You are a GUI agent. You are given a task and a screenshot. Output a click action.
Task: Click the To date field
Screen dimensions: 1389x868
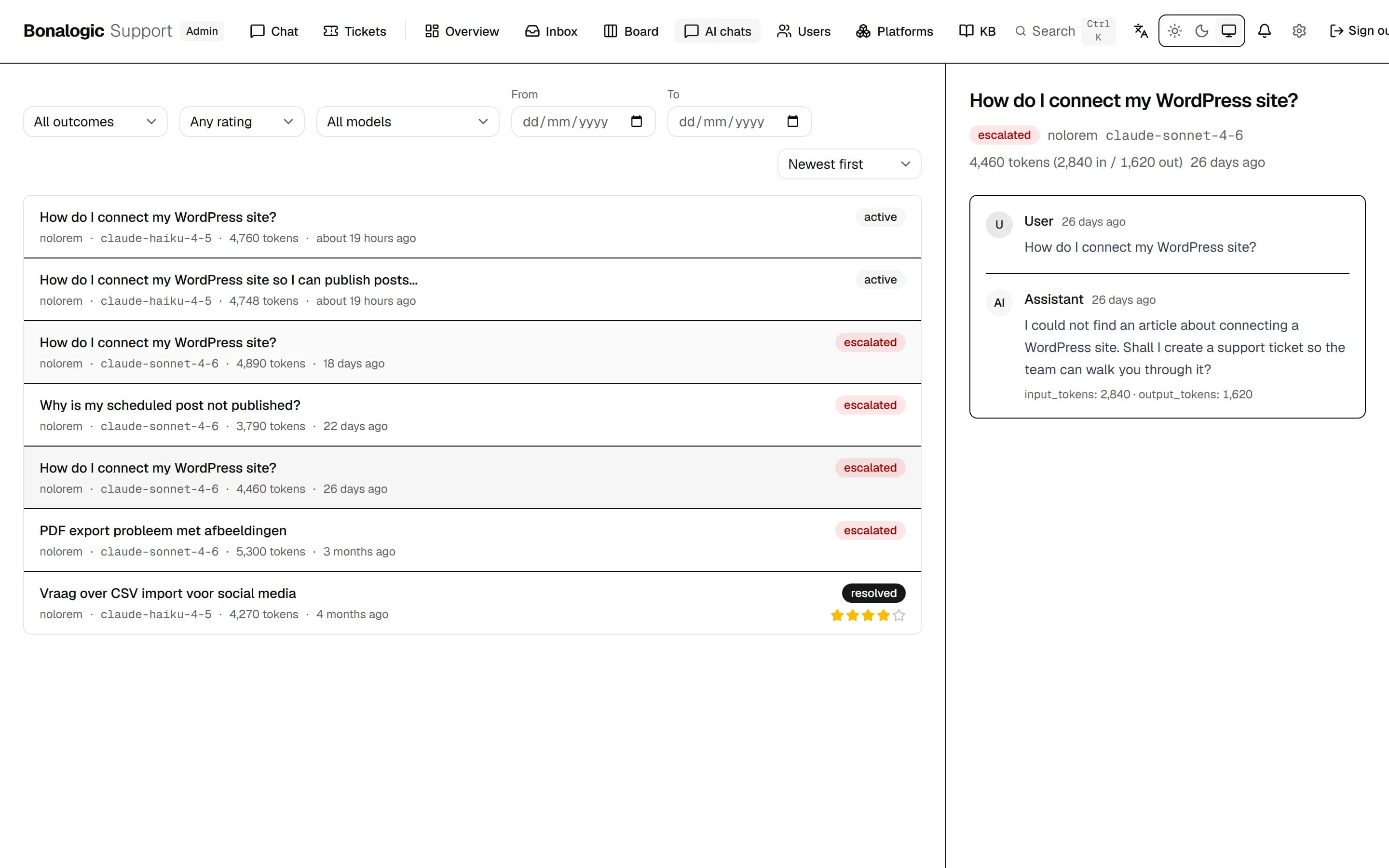click(x=739, y=122)
